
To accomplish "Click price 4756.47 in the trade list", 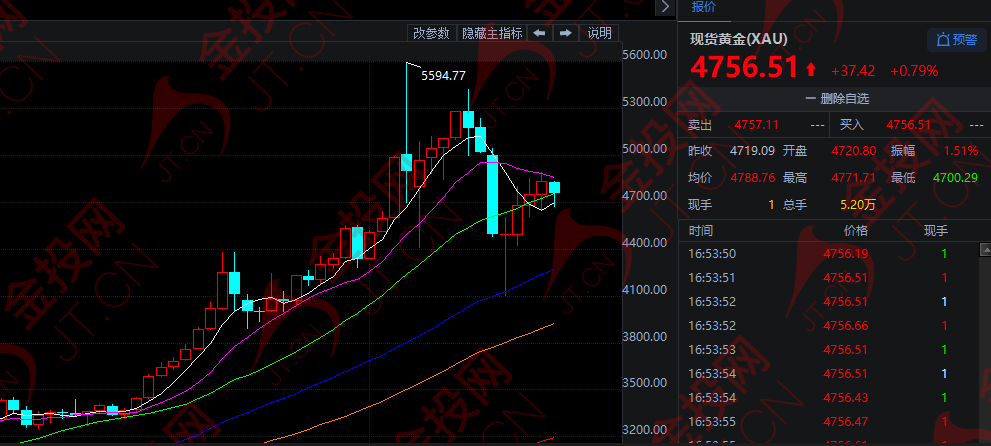I will pyautogui.click(x=846, y=422).
